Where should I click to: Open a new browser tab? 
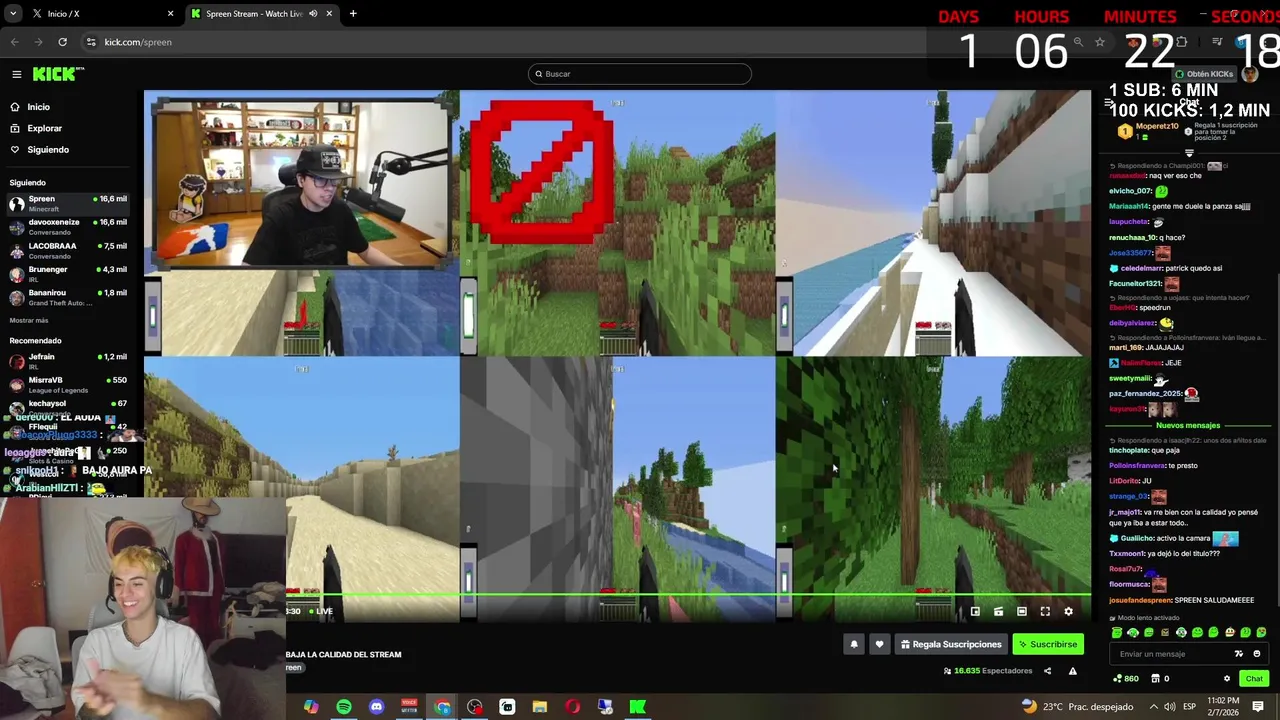353,14
